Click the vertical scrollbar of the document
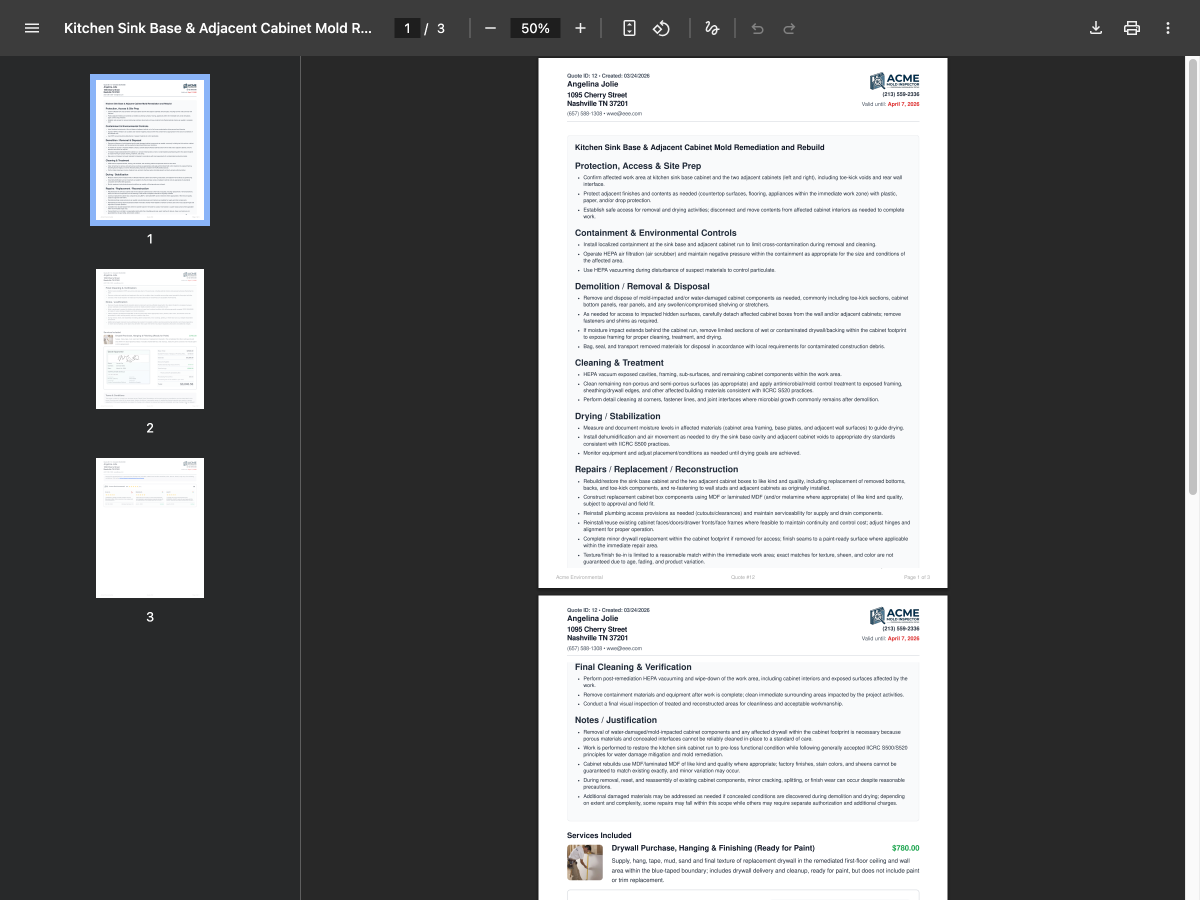The width and height of the screenshot is (1200, 900). (x=1193, y=275)
